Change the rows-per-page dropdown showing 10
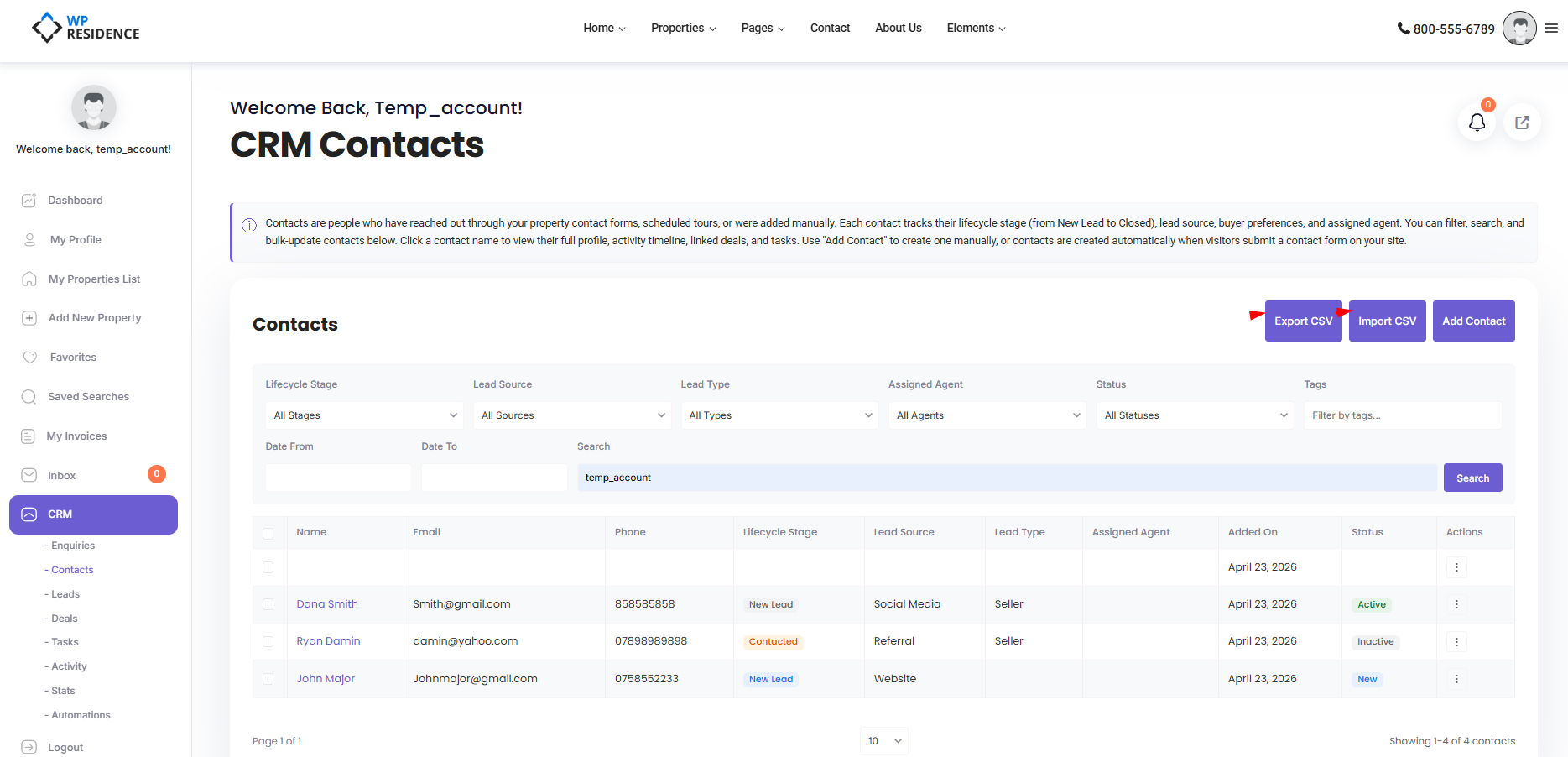 click(x=884, y=741)
